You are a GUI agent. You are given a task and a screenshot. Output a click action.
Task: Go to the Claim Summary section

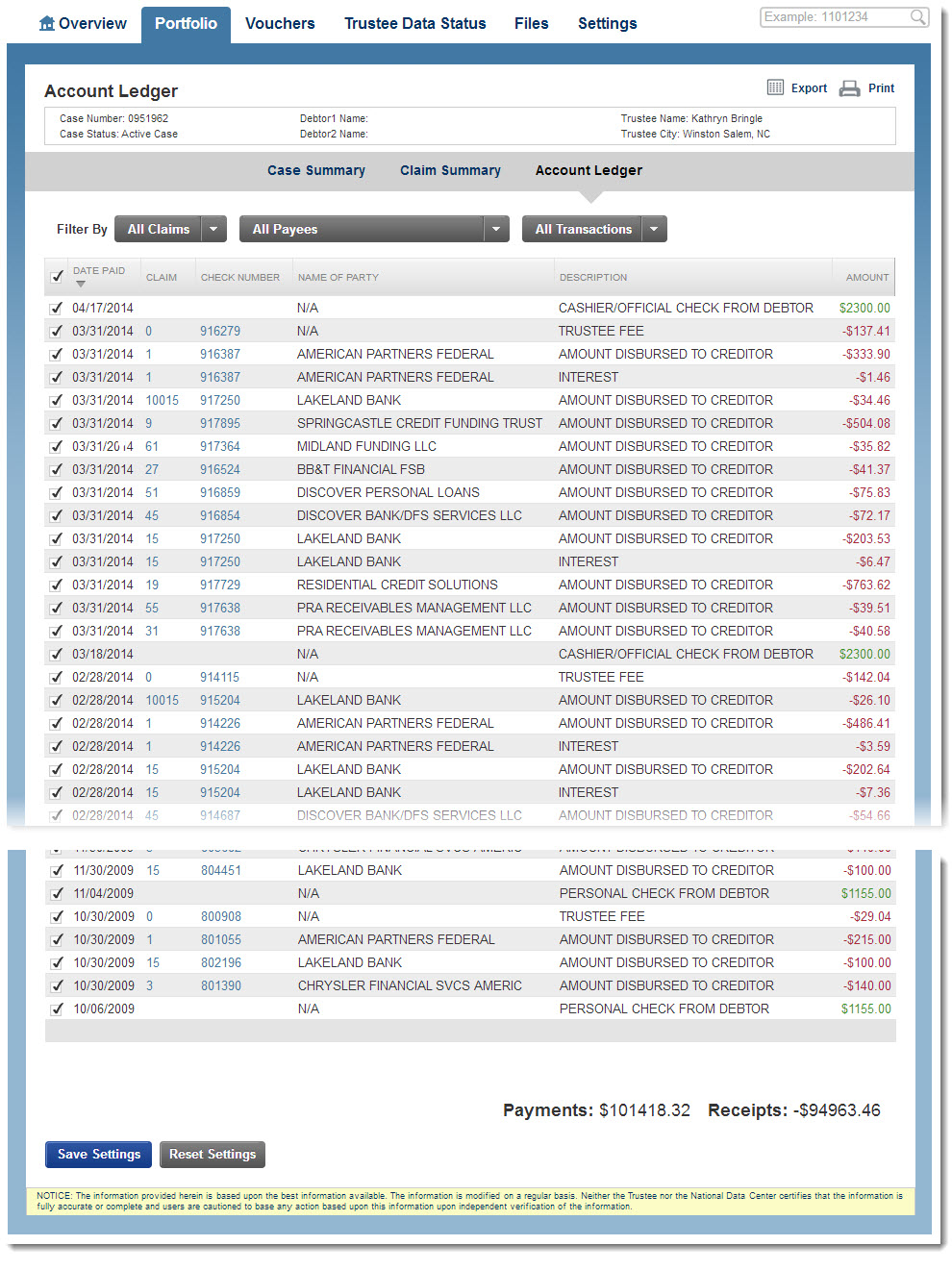click(450, 170)
